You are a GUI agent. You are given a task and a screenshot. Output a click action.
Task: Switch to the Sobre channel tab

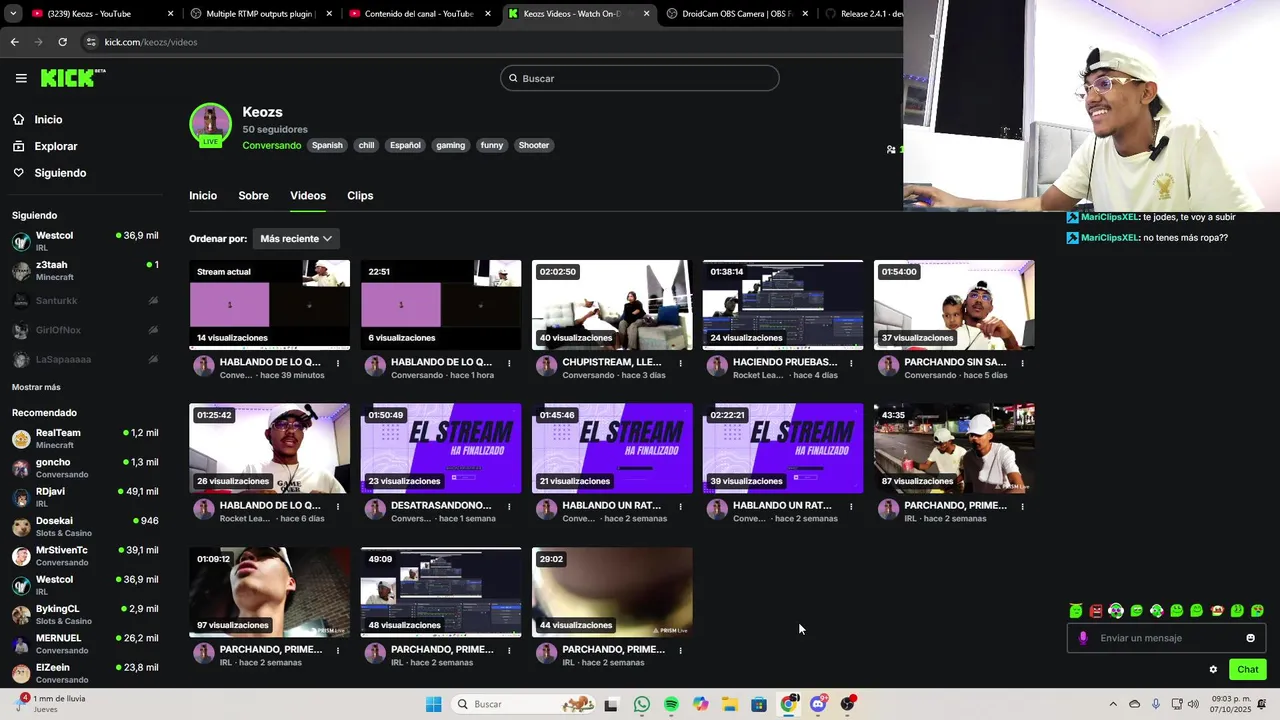[253, 196]
